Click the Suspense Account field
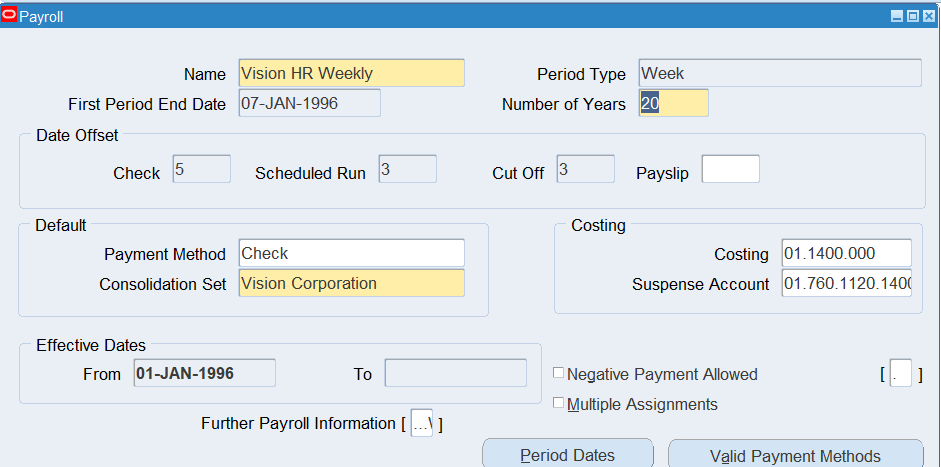This screenshot has width=941, height=467. [x=846, y=283]
